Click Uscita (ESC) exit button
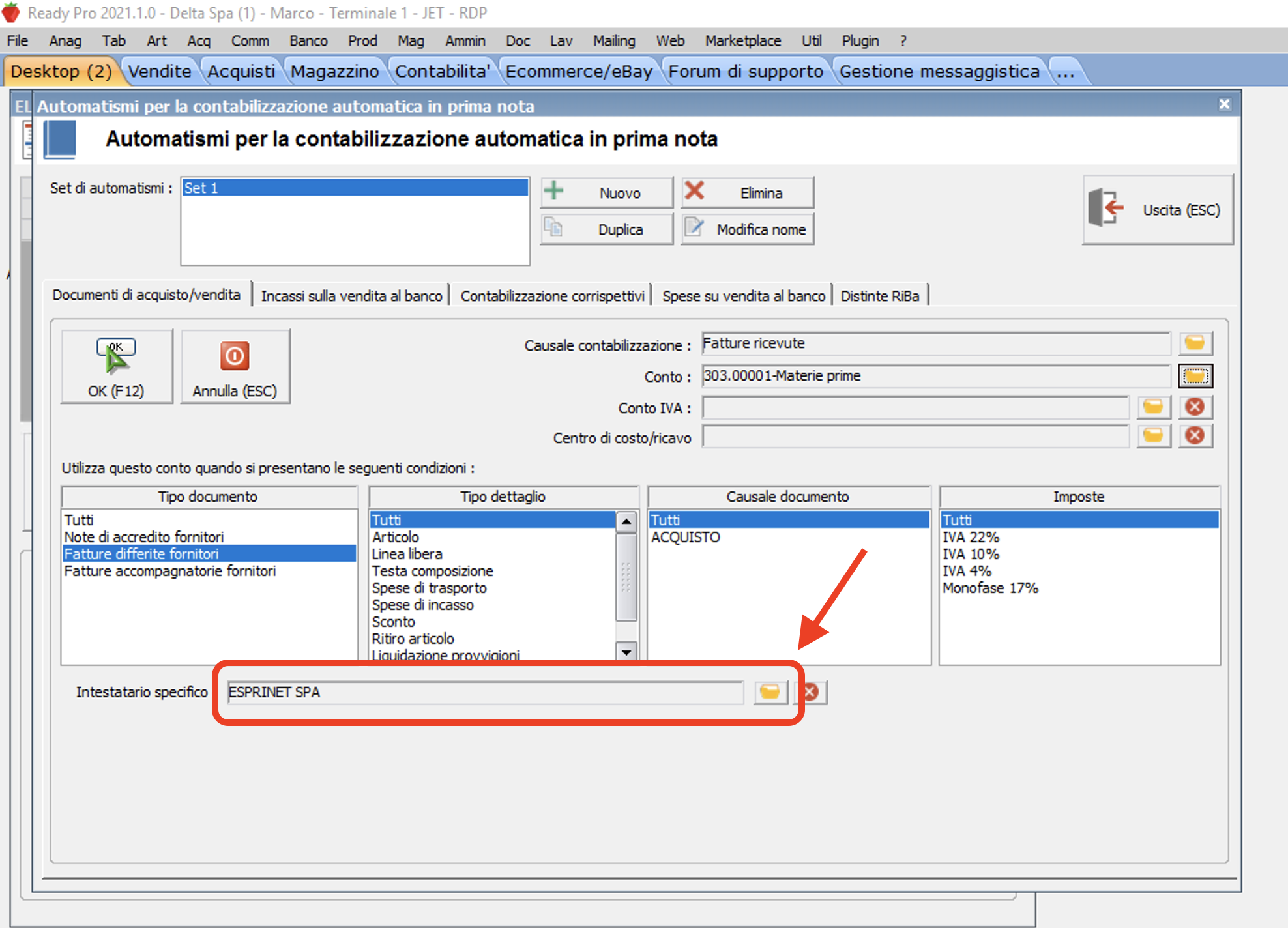This screenshot has height=928, width=1288. click(1158, 210)
